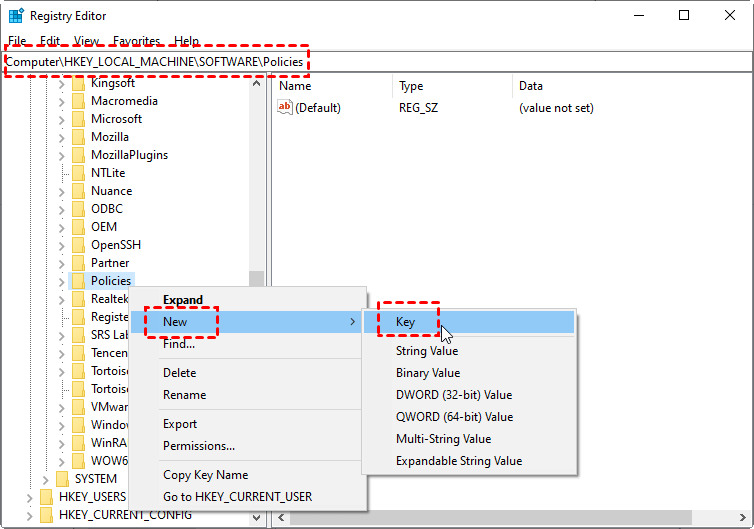Click the OpenSSH folder icon
This screenshot has width=754, height=529.
pos(78,245)
